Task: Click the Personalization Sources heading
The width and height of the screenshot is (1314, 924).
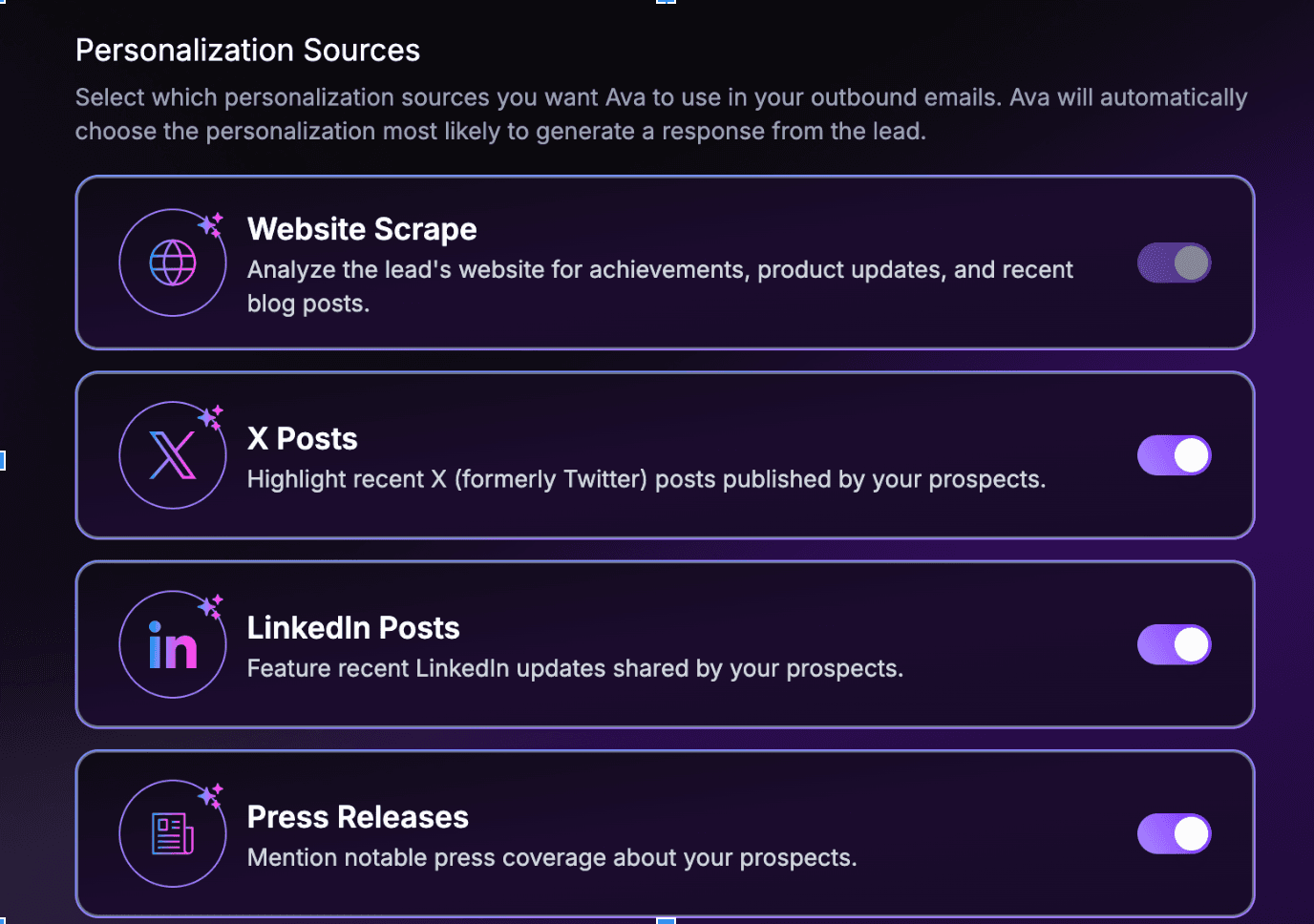Action: tap(247, 50)
